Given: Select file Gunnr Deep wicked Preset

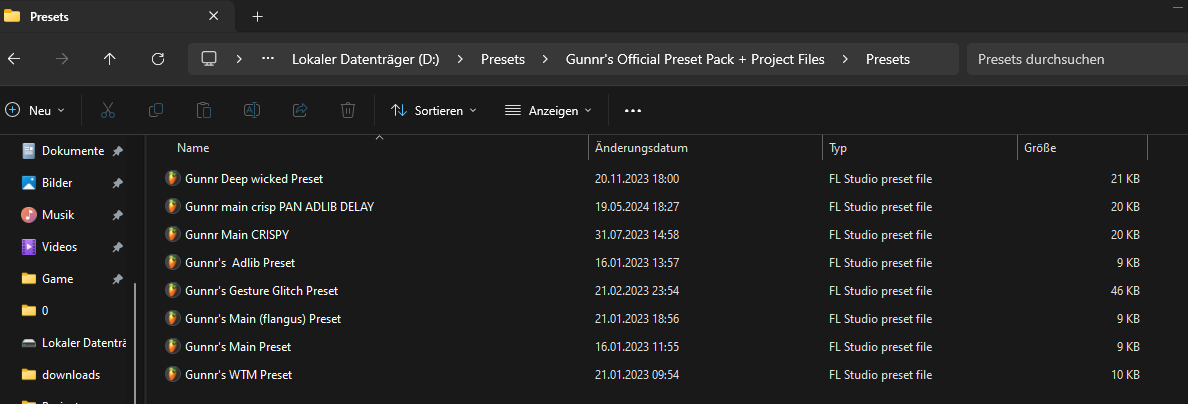Looking at the screenshot, I should (254, 179).
